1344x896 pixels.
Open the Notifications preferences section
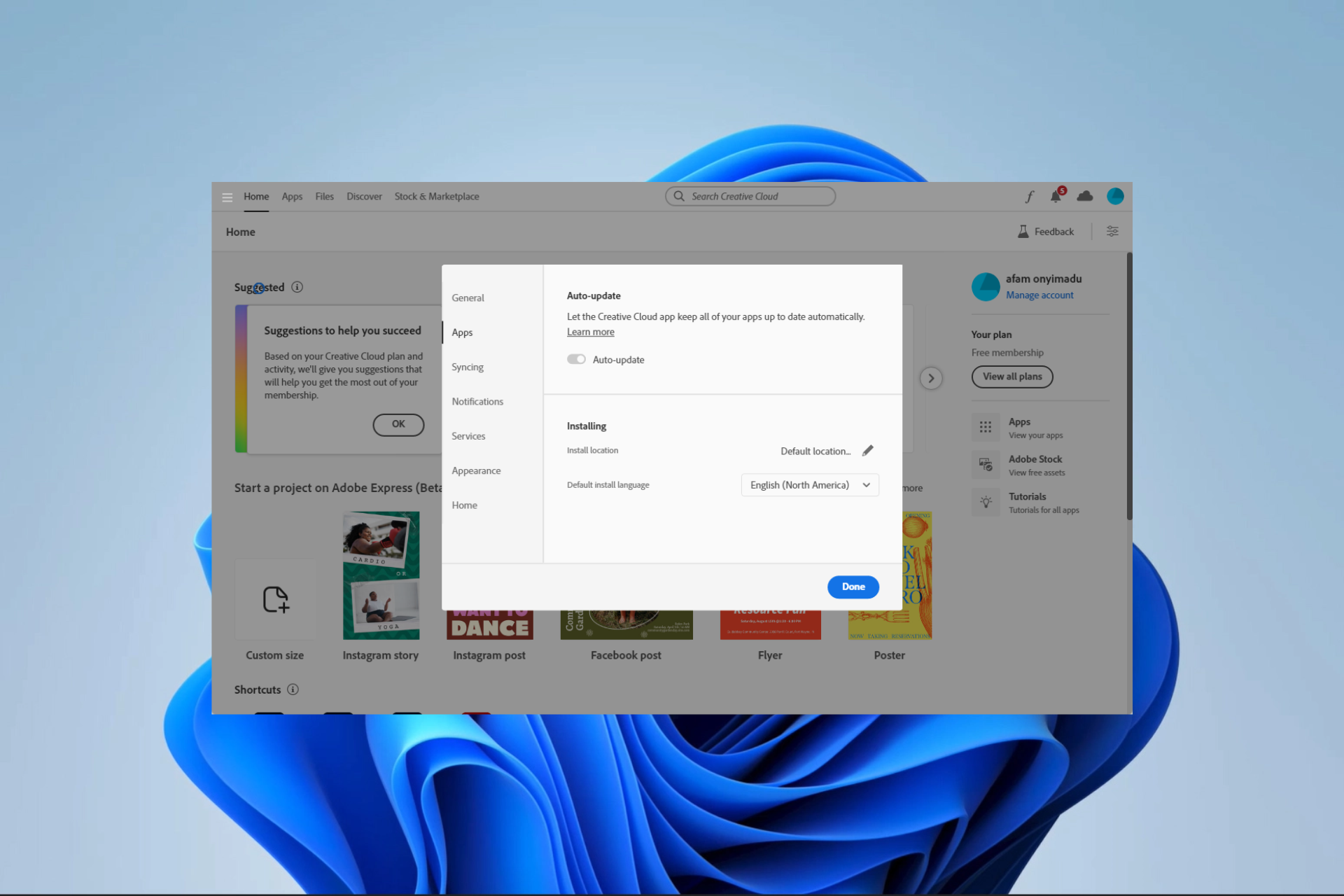coord(477,402)
